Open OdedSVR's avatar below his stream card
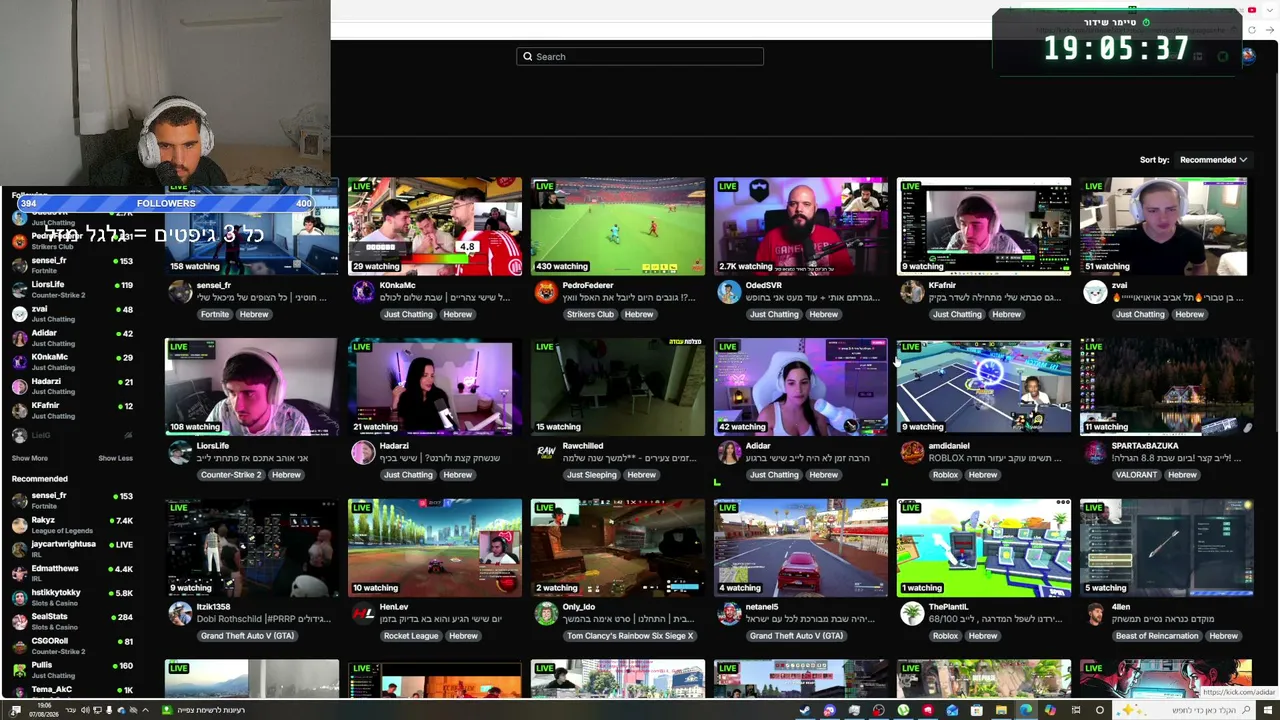 coord(729,291)
